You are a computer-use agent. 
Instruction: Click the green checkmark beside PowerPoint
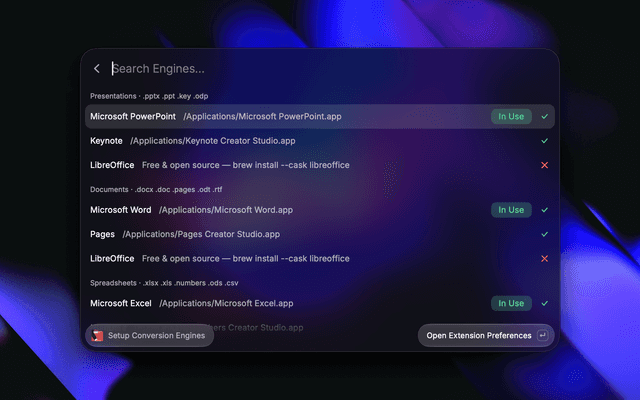[544, 116]
